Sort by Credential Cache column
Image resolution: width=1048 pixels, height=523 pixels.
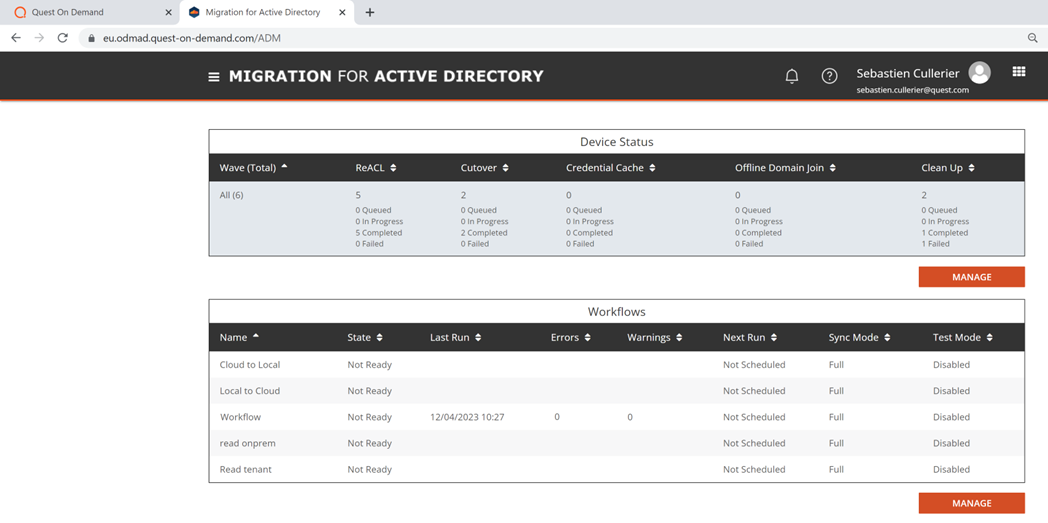pyautogui.click(x=611, y=168)
